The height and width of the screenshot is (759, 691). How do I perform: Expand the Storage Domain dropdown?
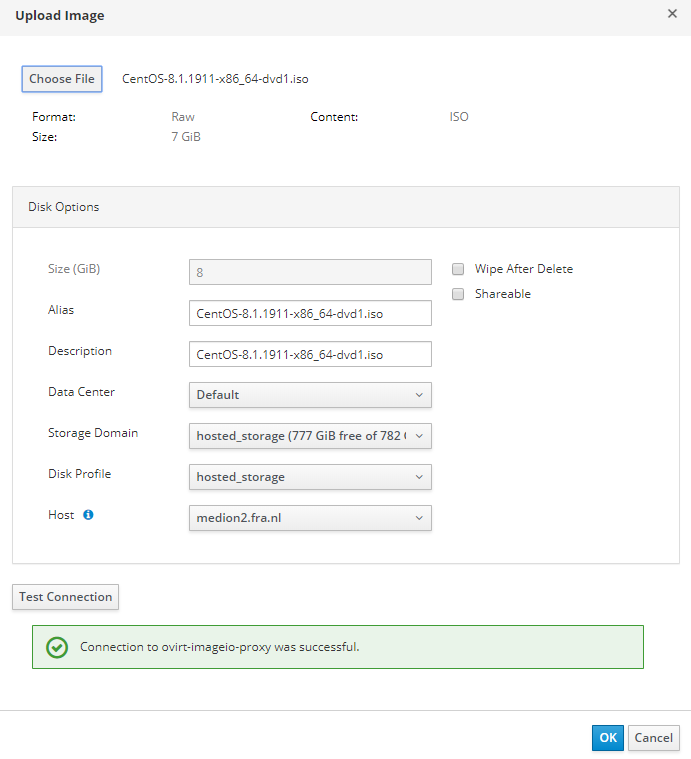point(310,436)
